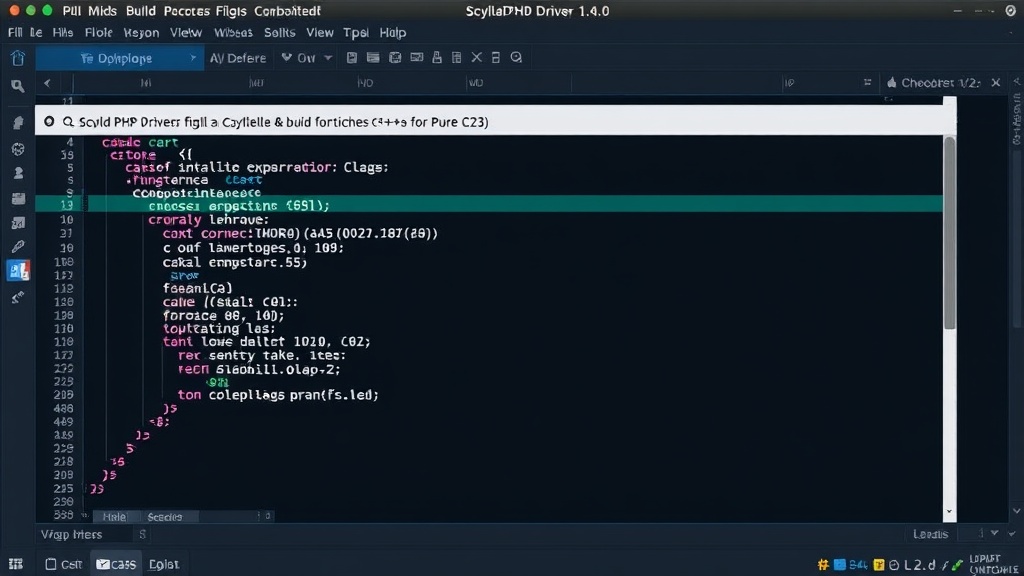Click the AV Defere toolbar button
This screenshot has height=576, width=1024.
click(x=238, y=58)
